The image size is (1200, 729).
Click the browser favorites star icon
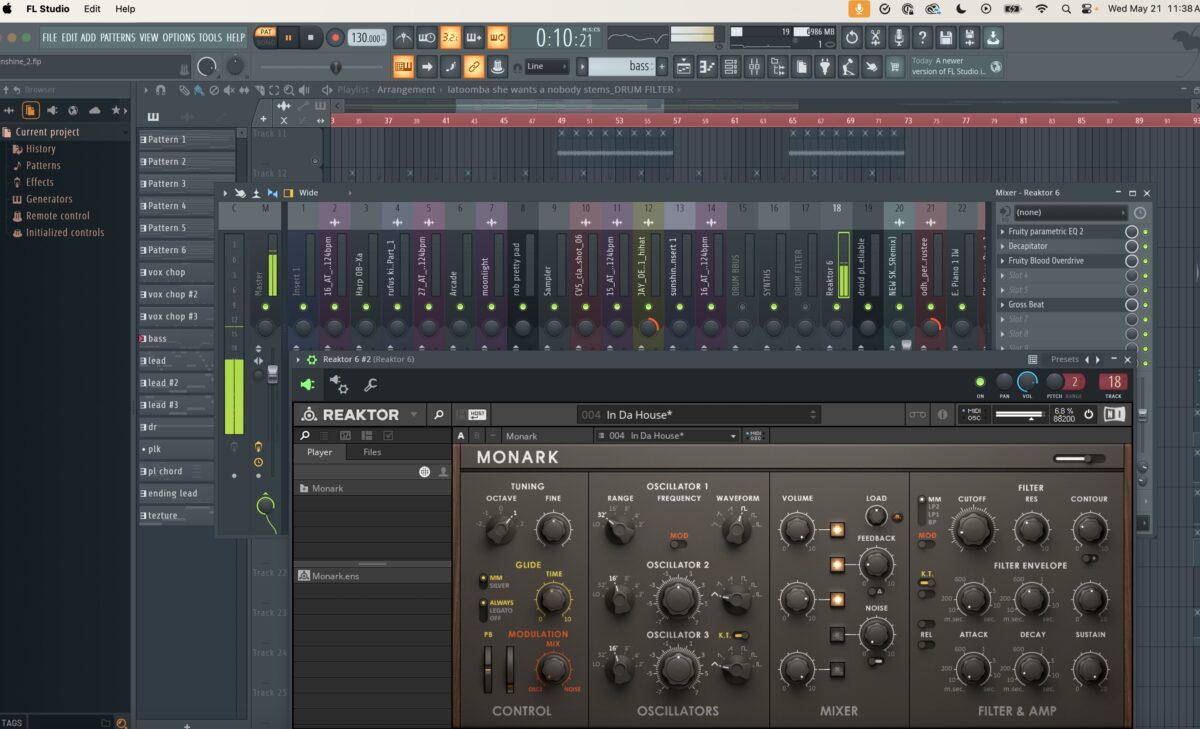click(x=117, y=110)
